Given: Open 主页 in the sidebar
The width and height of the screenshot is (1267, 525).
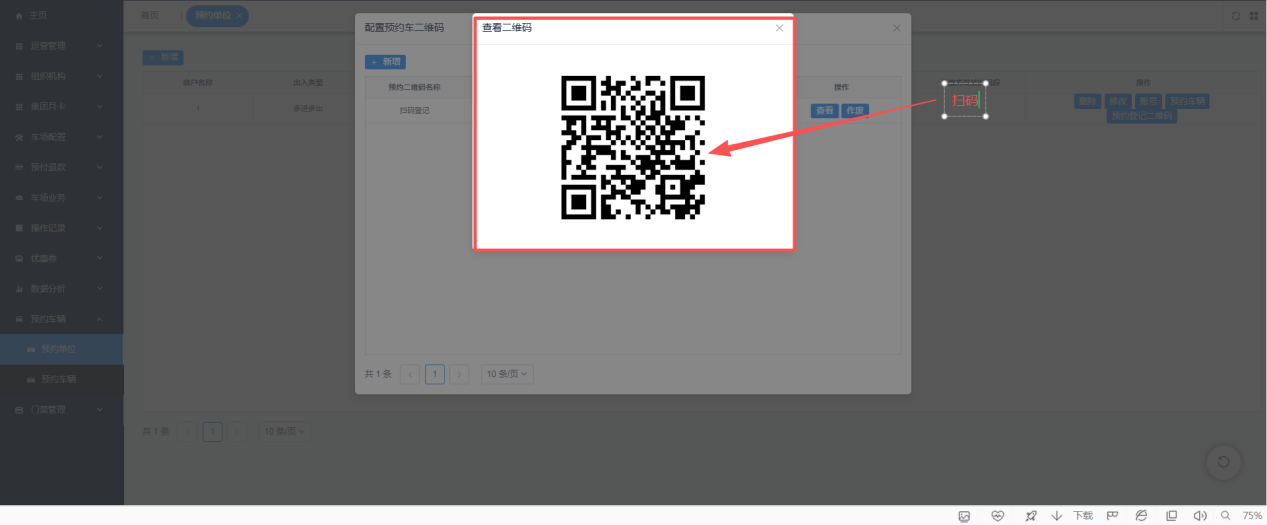Looking at the screenshot, I should (62, 16).
